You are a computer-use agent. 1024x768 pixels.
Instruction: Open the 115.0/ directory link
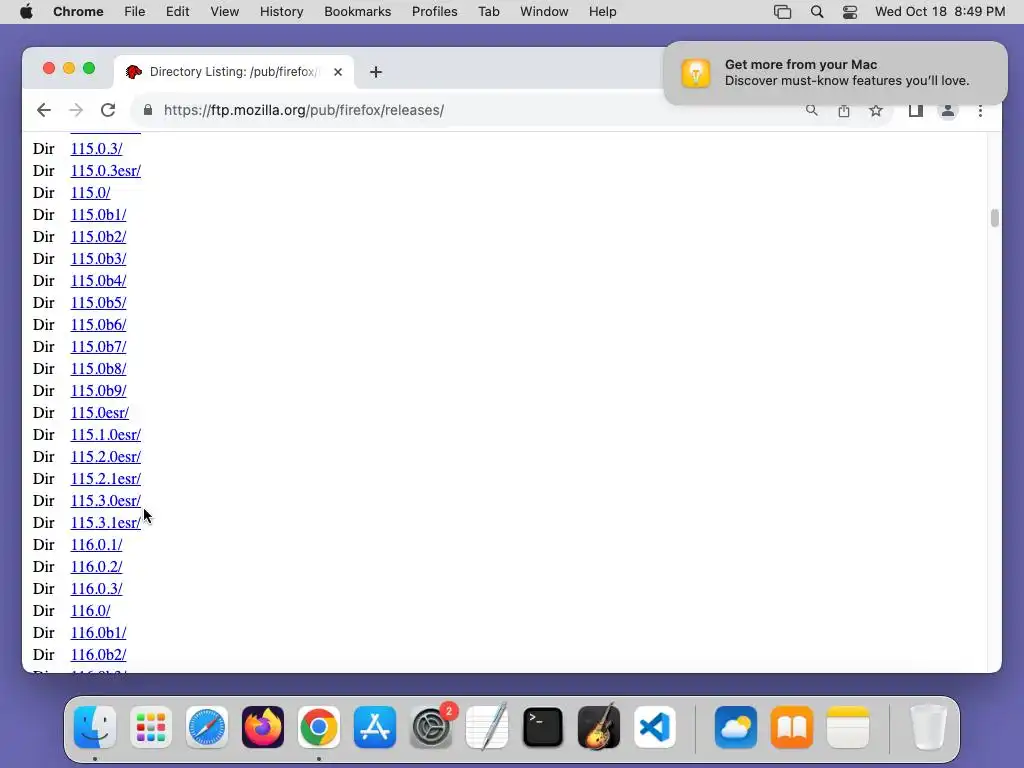(91, 193)
